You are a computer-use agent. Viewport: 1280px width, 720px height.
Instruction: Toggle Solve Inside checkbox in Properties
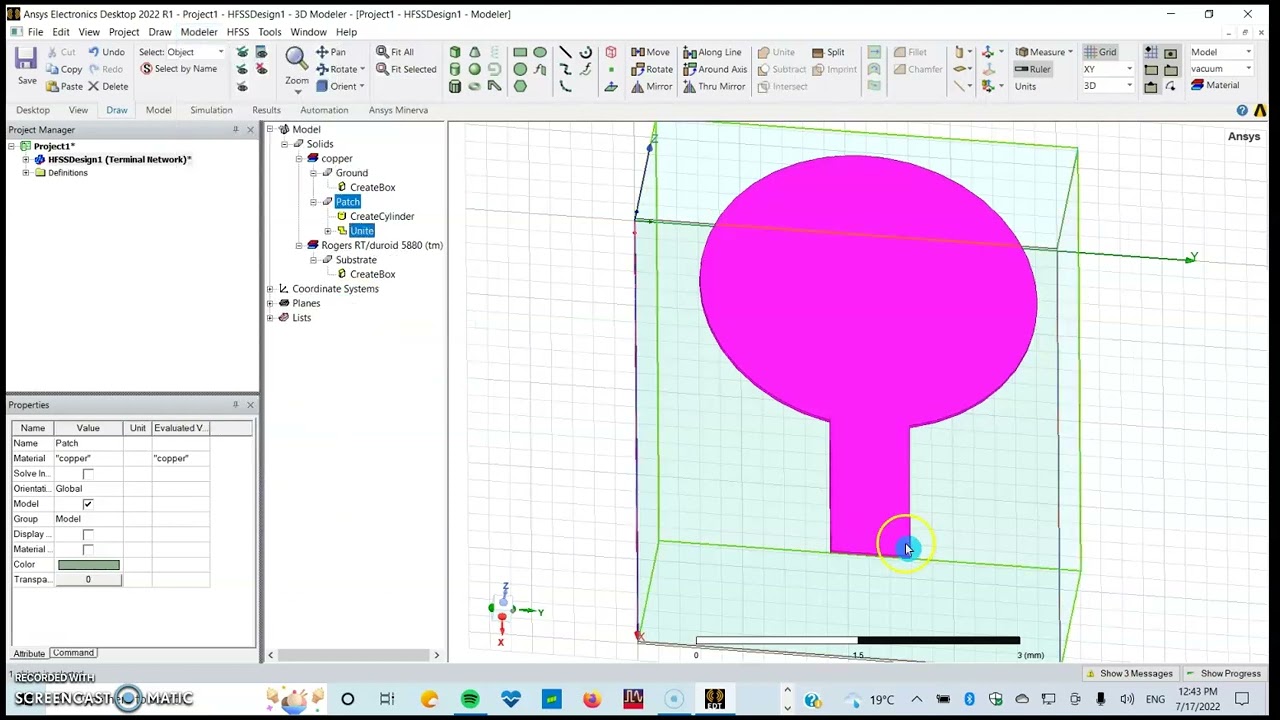coord(88,473)
